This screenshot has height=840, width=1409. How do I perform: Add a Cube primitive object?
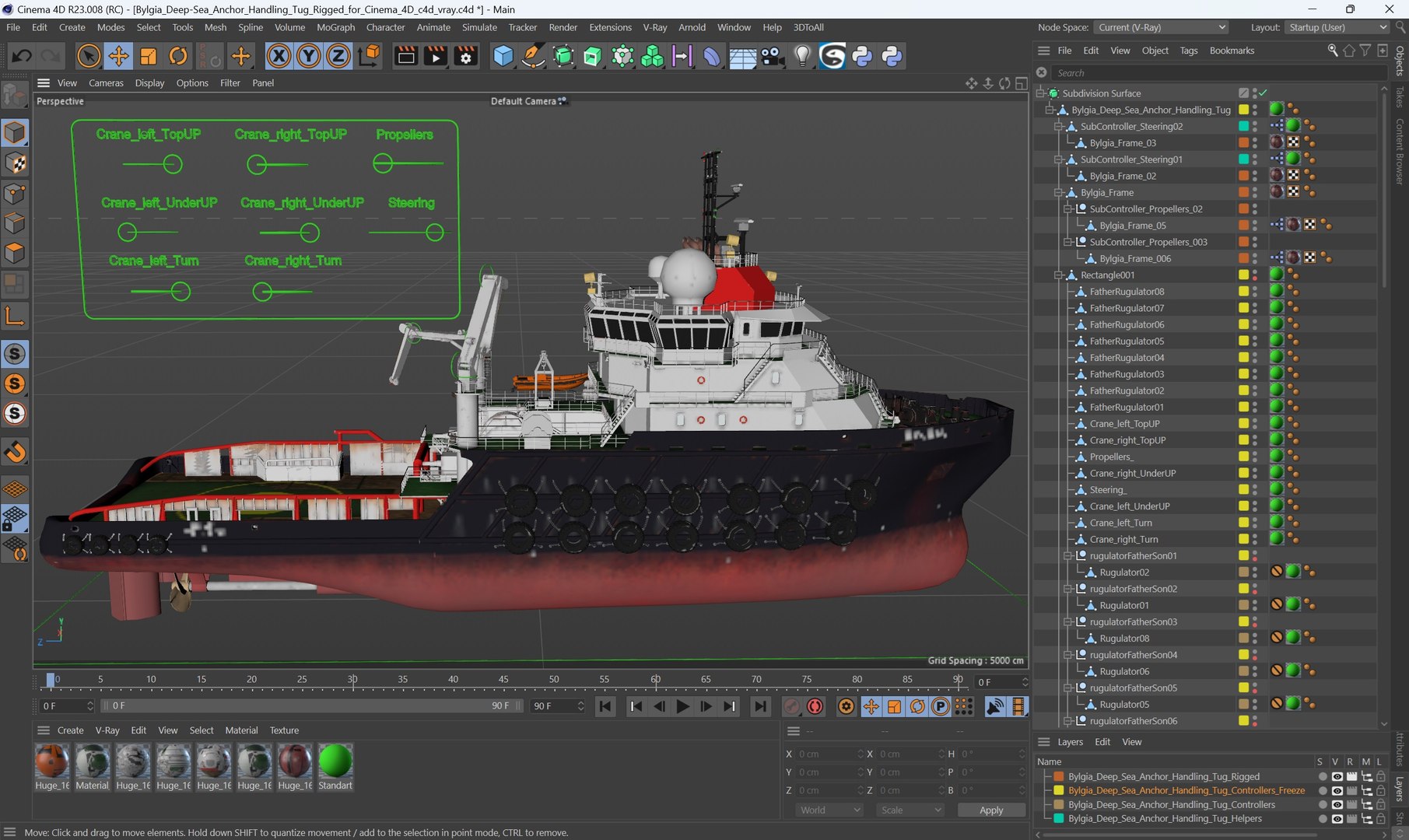[503, 56]
